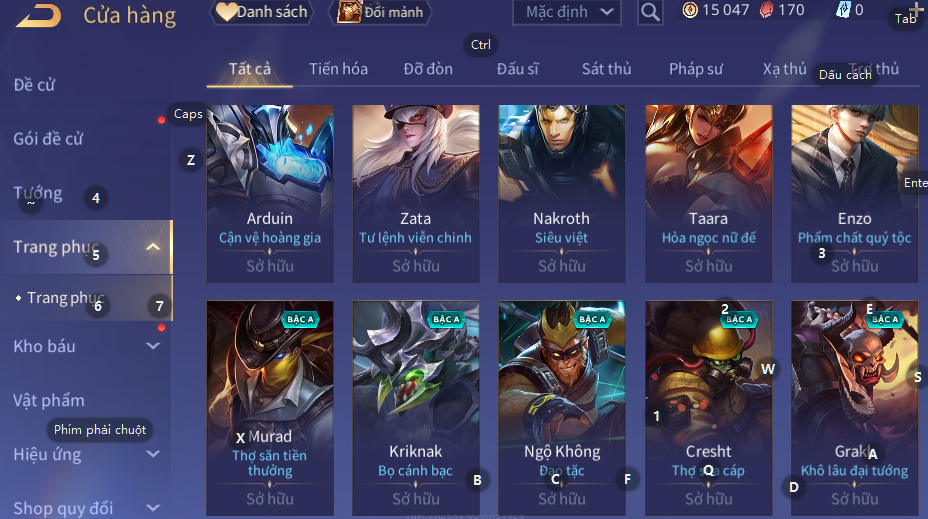The image size is (928, 519).
Task: Open Vật phẩm in sidebar
Action: pyautogui.click(x=49, y=401)
